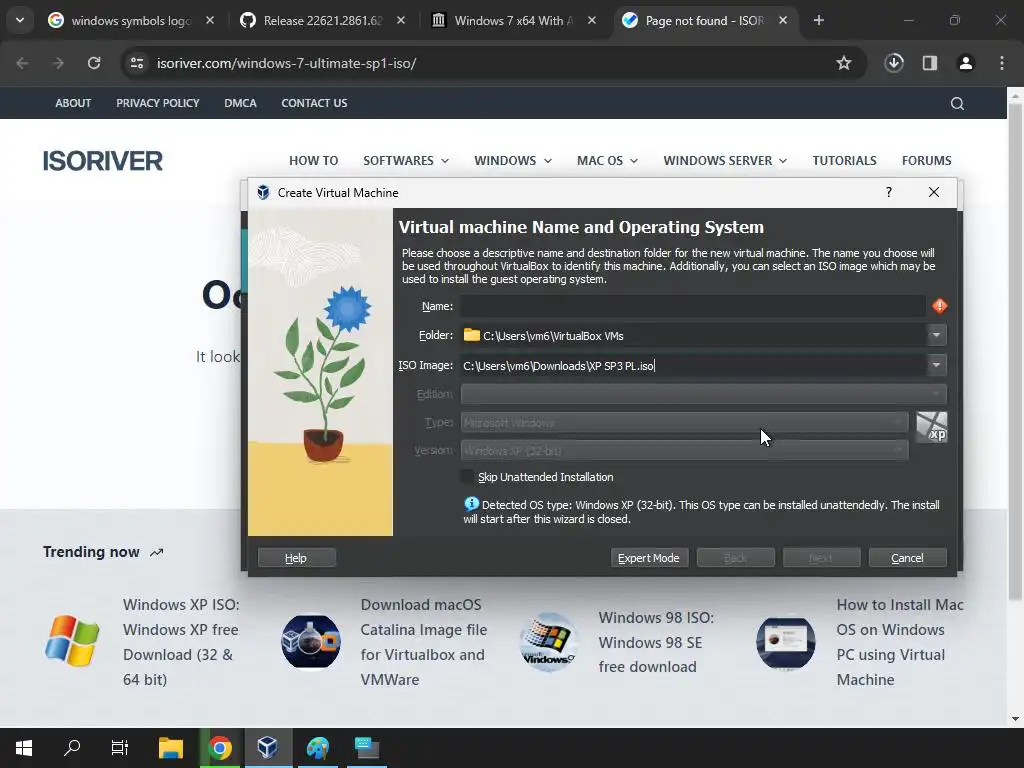Click the macOS Catalina VirtualBox article thumbnail

[x=310, y=642]
